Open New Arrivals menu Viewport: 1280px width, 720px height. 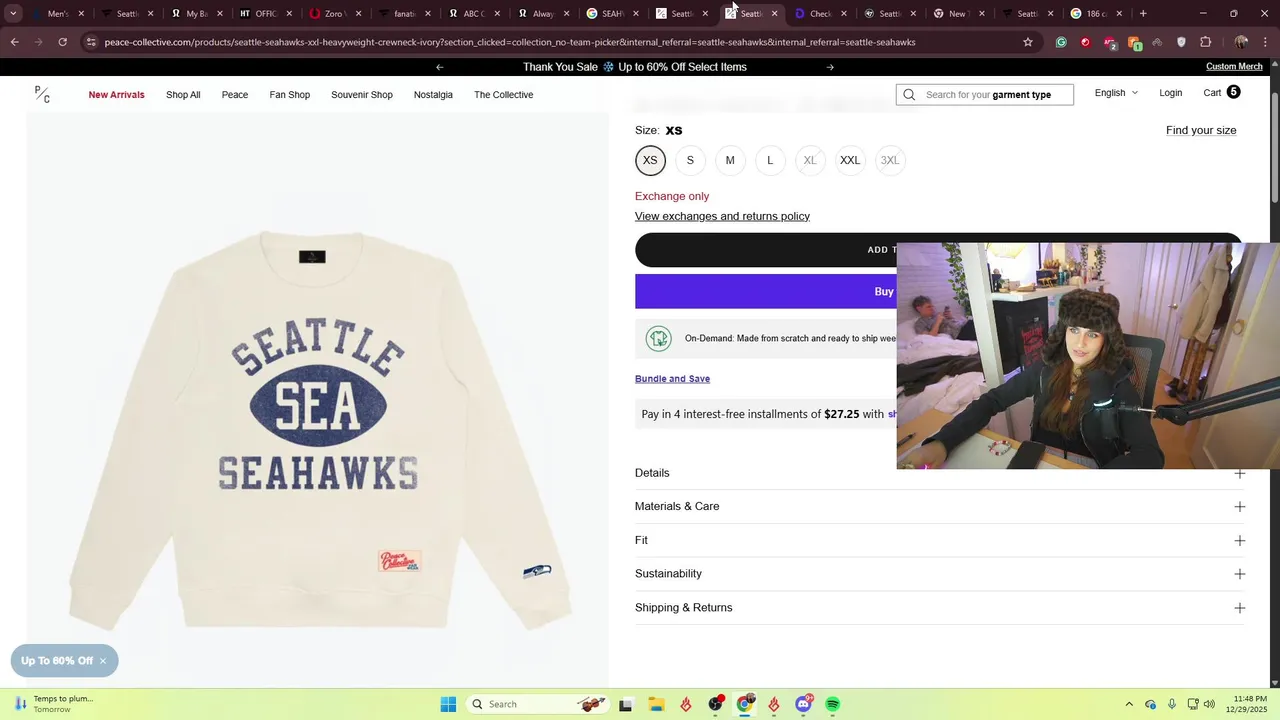116,95
